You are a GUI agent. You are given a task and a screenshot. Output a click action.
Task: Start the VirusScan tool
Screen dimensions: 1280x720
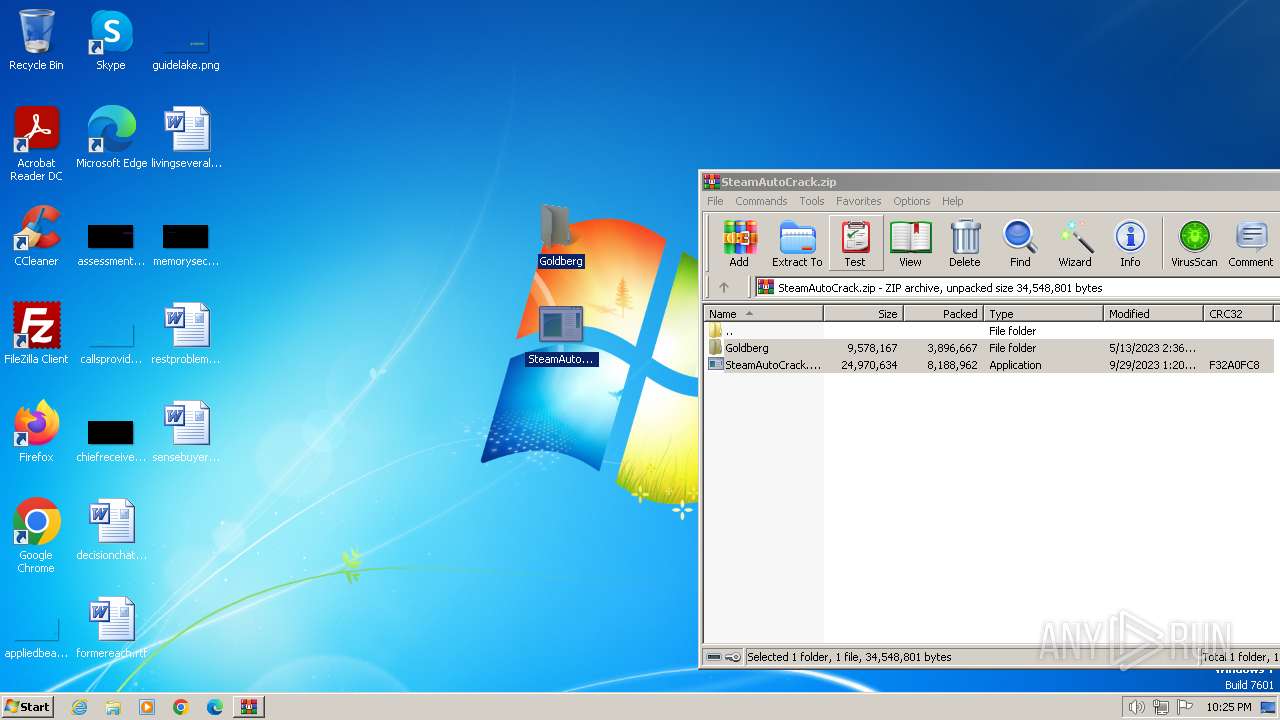click(x=1194, y=243)
